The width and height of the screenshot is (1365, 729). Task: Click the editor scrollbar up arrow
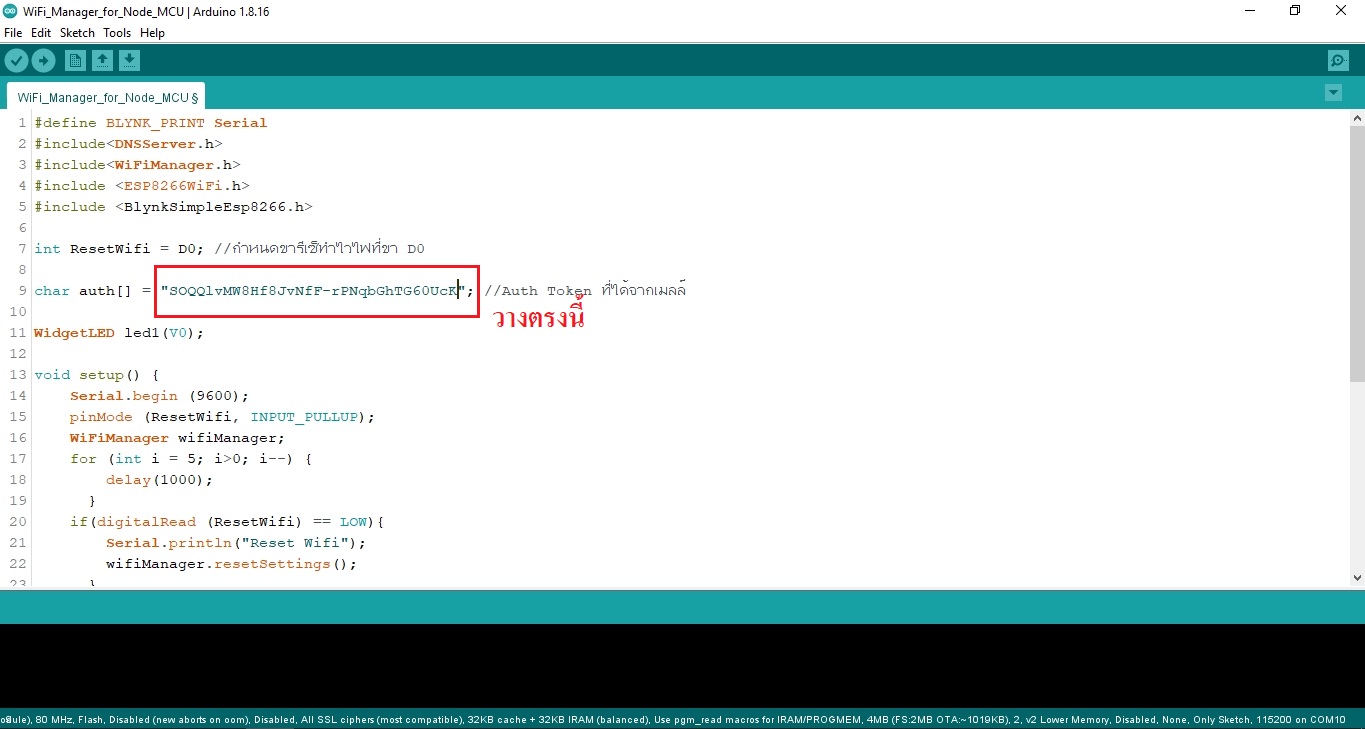pos(1357,118)
